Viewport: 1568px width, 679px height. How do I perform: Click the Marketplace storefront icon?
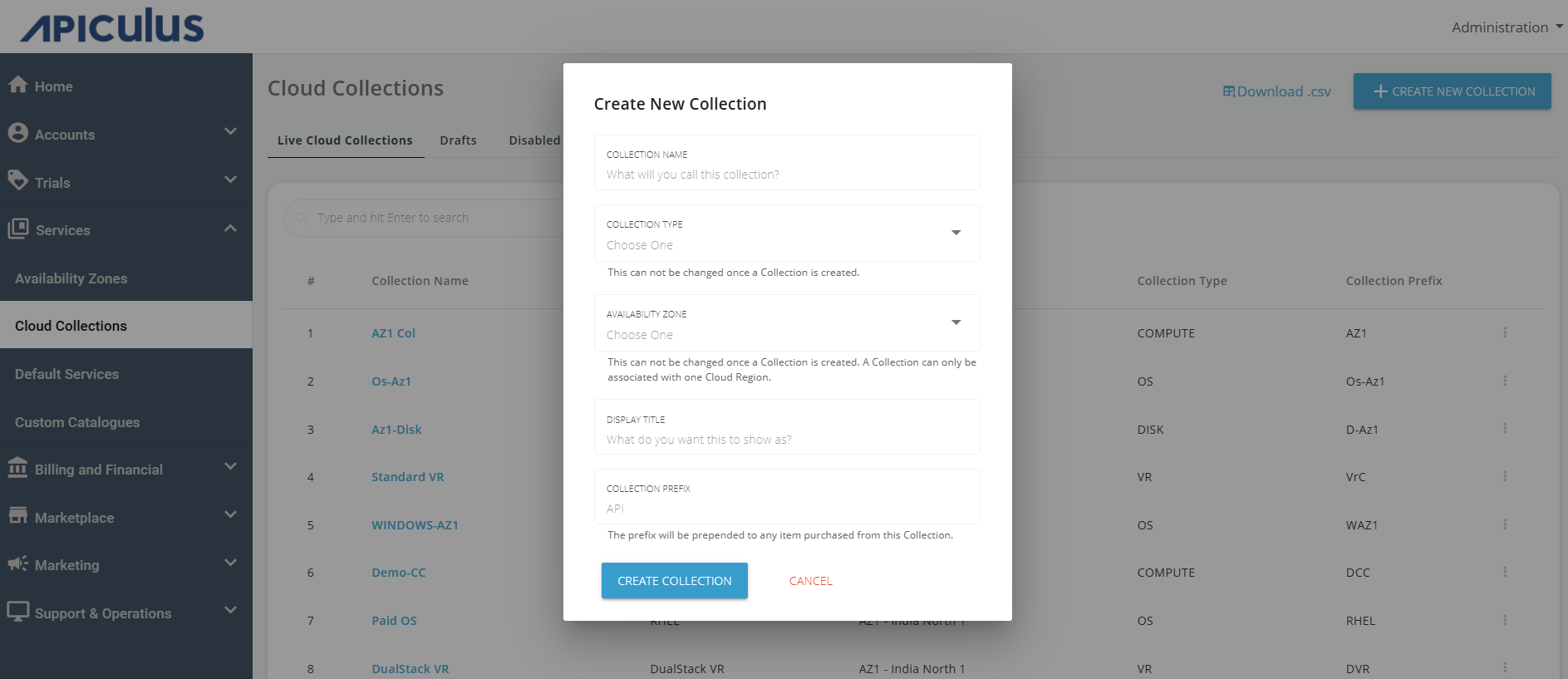coord(17,516)
